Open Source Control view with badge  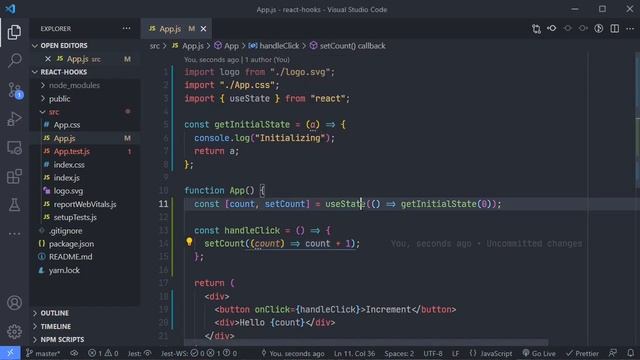pyautogui.click(x=14, y=90)
